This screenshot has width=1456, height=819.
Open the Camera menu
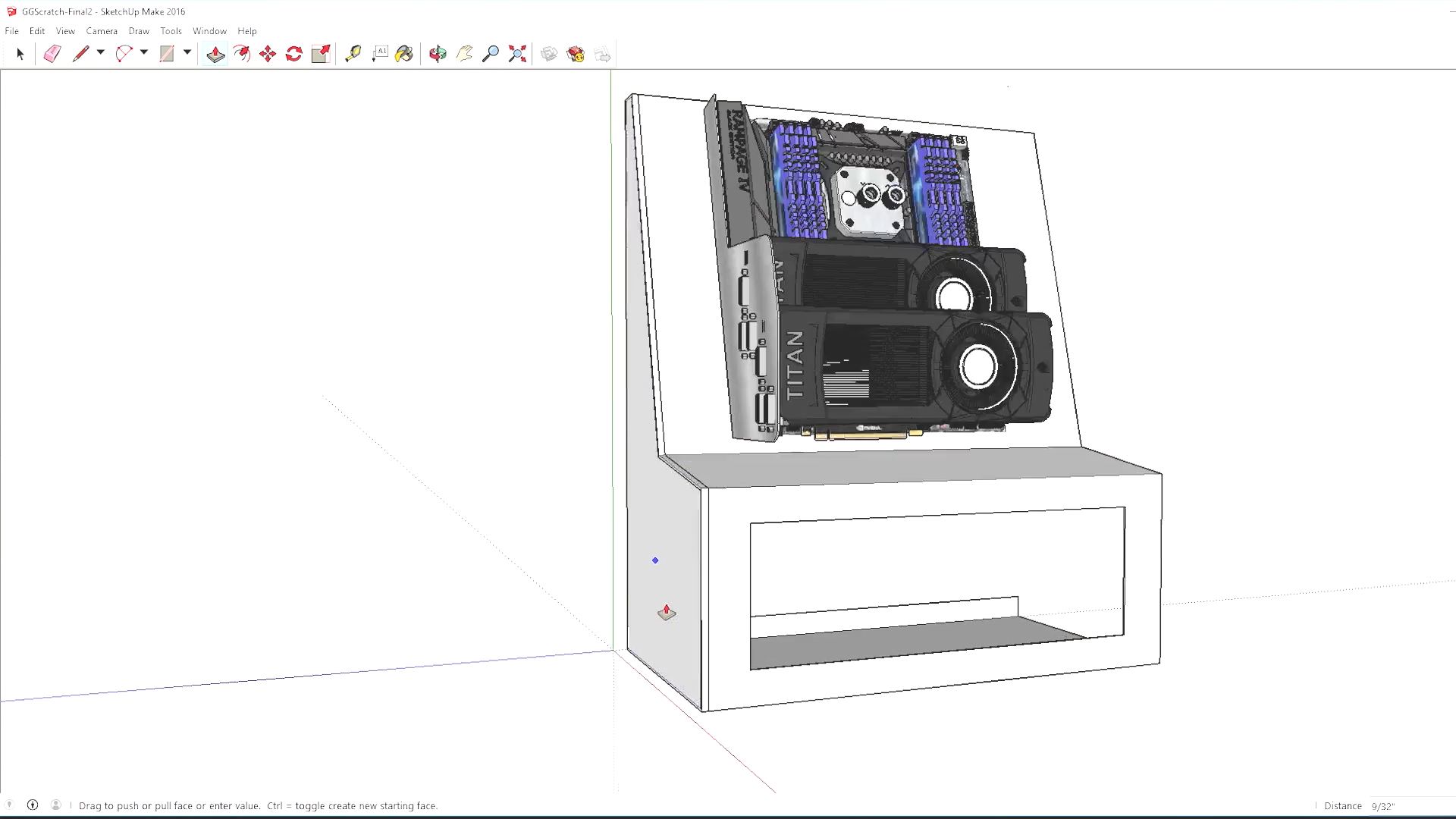coord(102,31)
